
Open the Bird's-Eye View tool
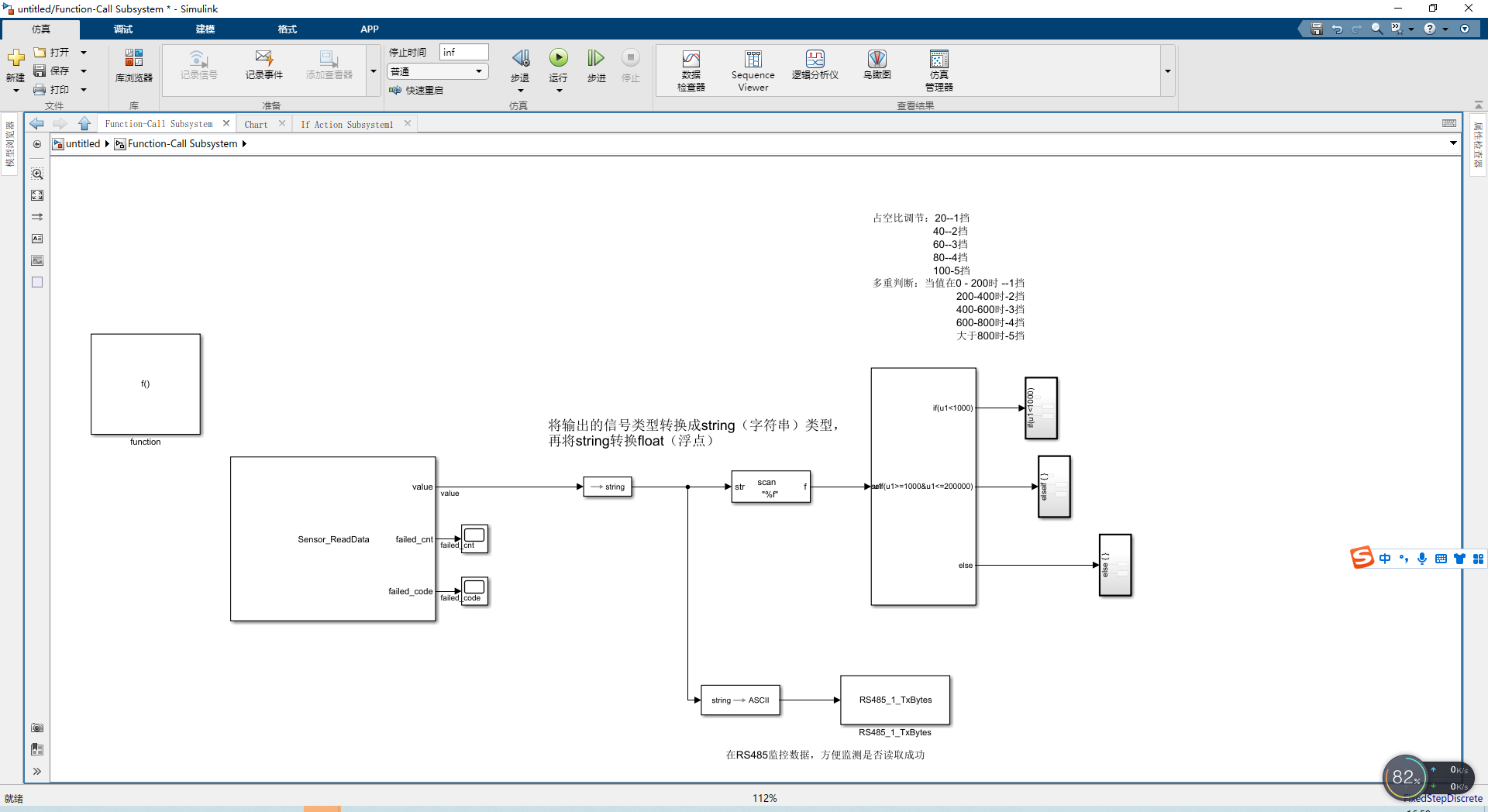click(x=877, y=65)
